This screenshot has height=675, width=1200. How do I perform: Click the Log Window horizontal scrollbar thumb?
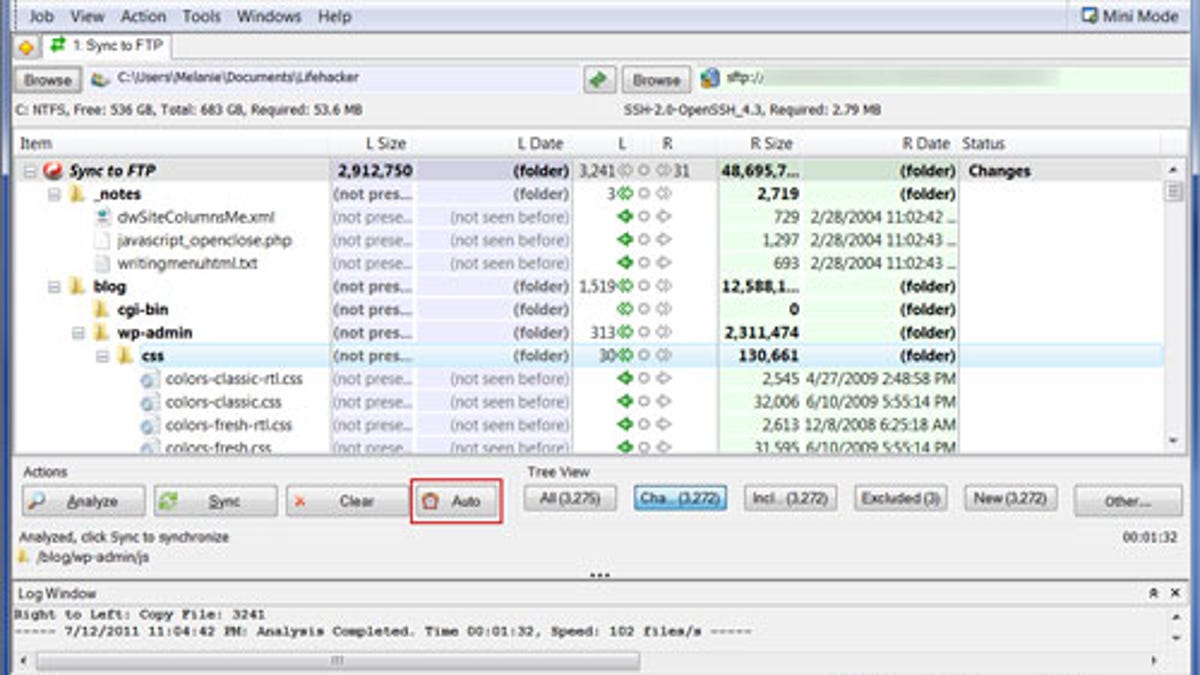[x=337, y=661]
